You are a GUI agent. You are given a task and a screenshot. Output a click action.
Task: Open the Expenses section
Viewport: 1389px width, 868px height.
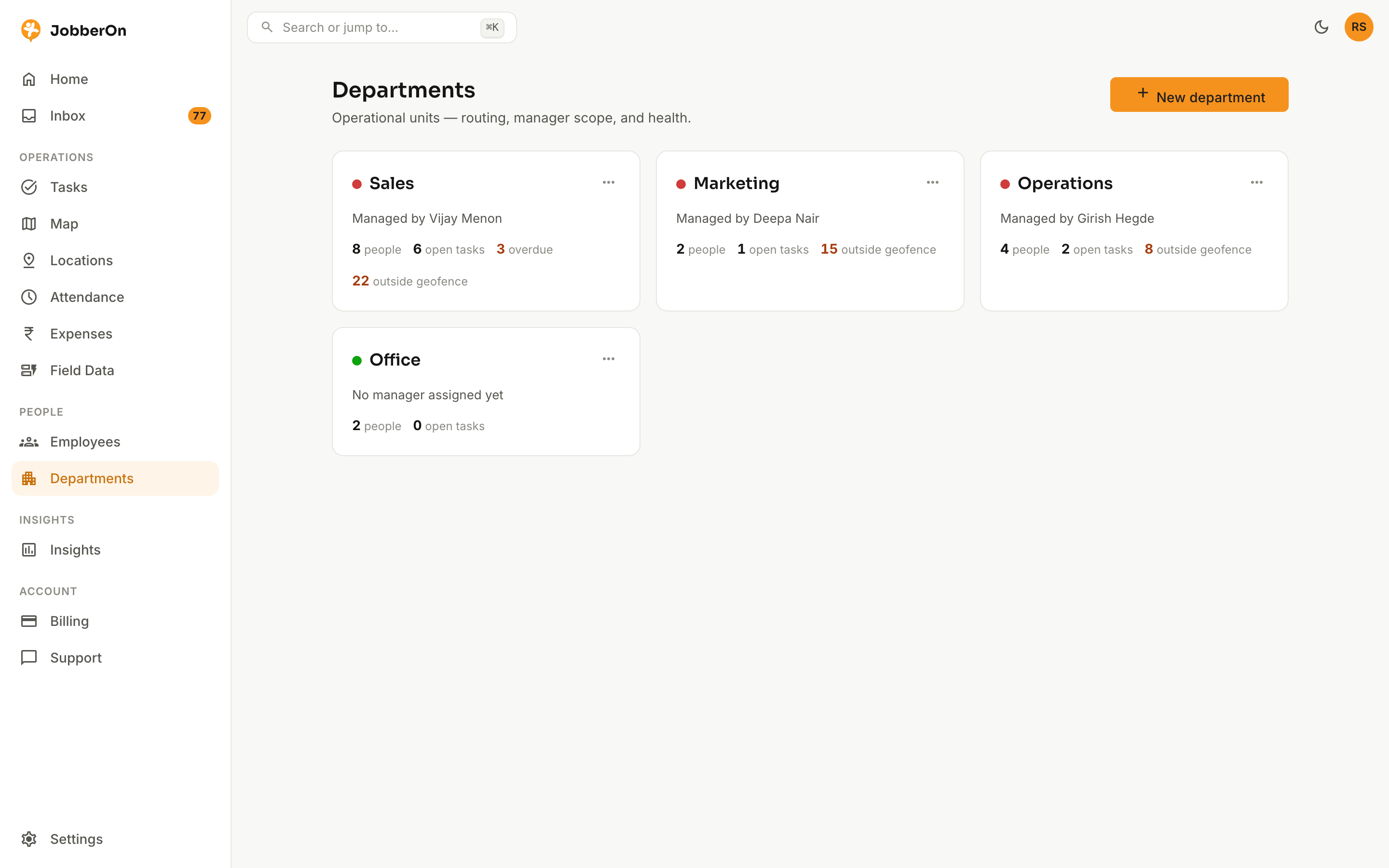[115, 334]
